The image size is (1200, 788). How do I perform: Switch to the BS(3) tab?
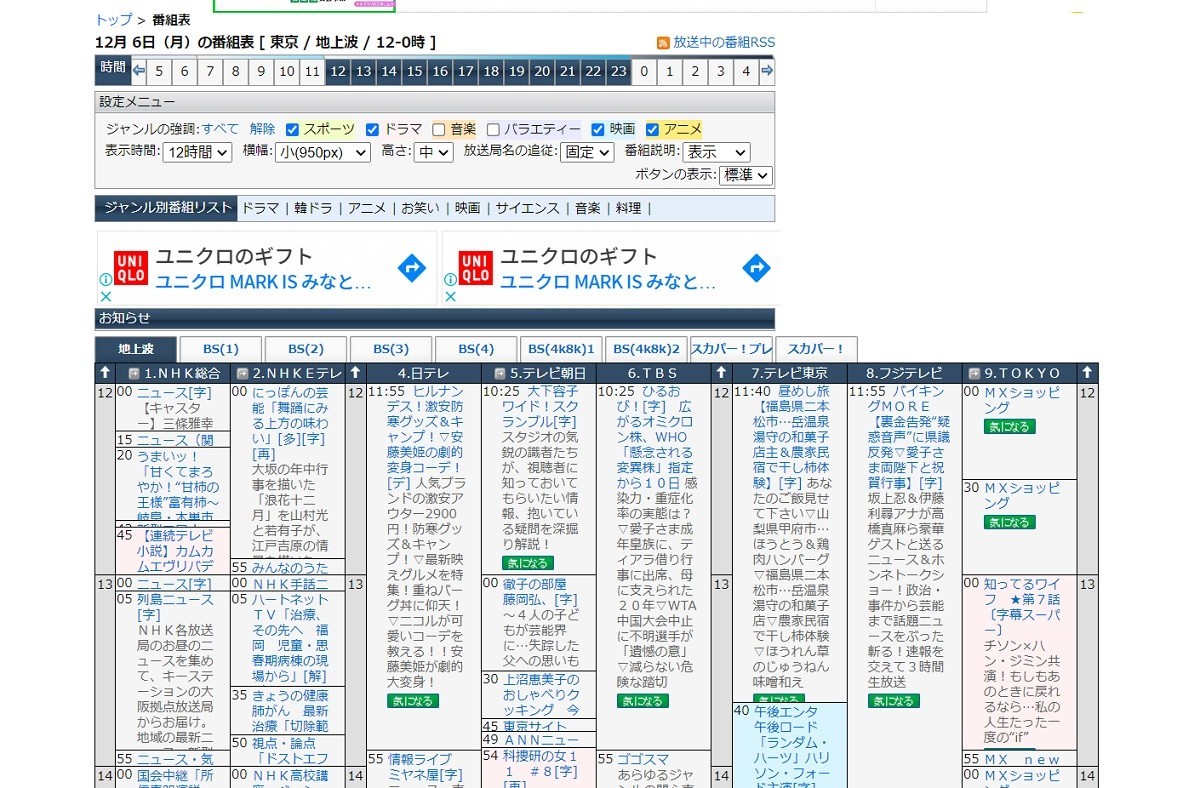click(x=391, y=349)
